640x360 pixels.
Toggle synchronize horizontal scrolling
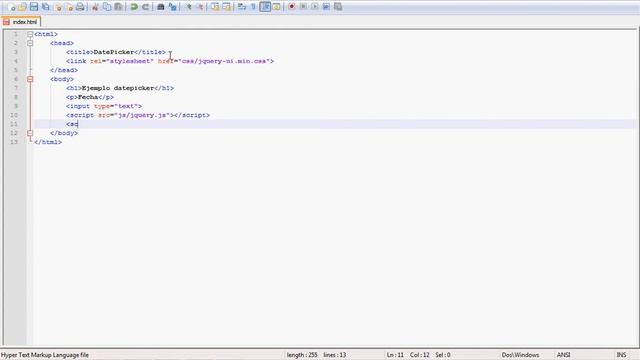click(227, 7)
